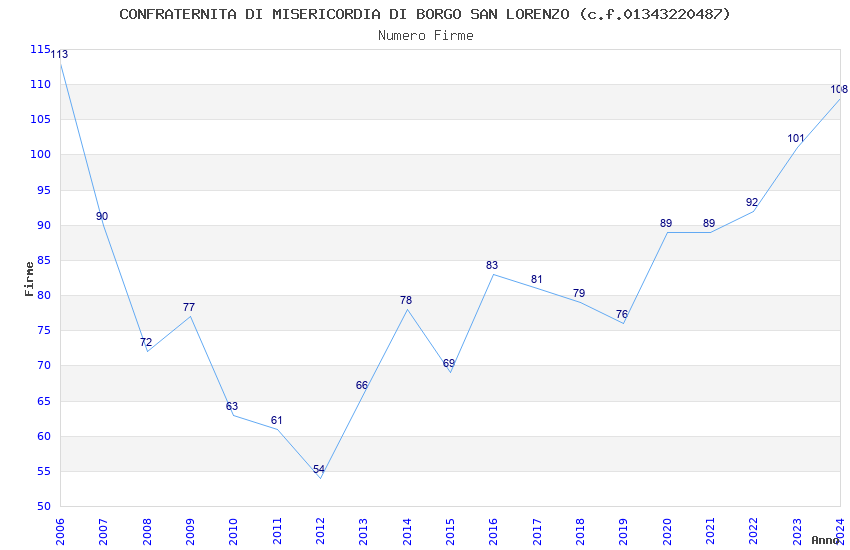Viewport: 850px width, 550px height.
Task: Click the y-axis tick label 55
Action: pos(43,471)
